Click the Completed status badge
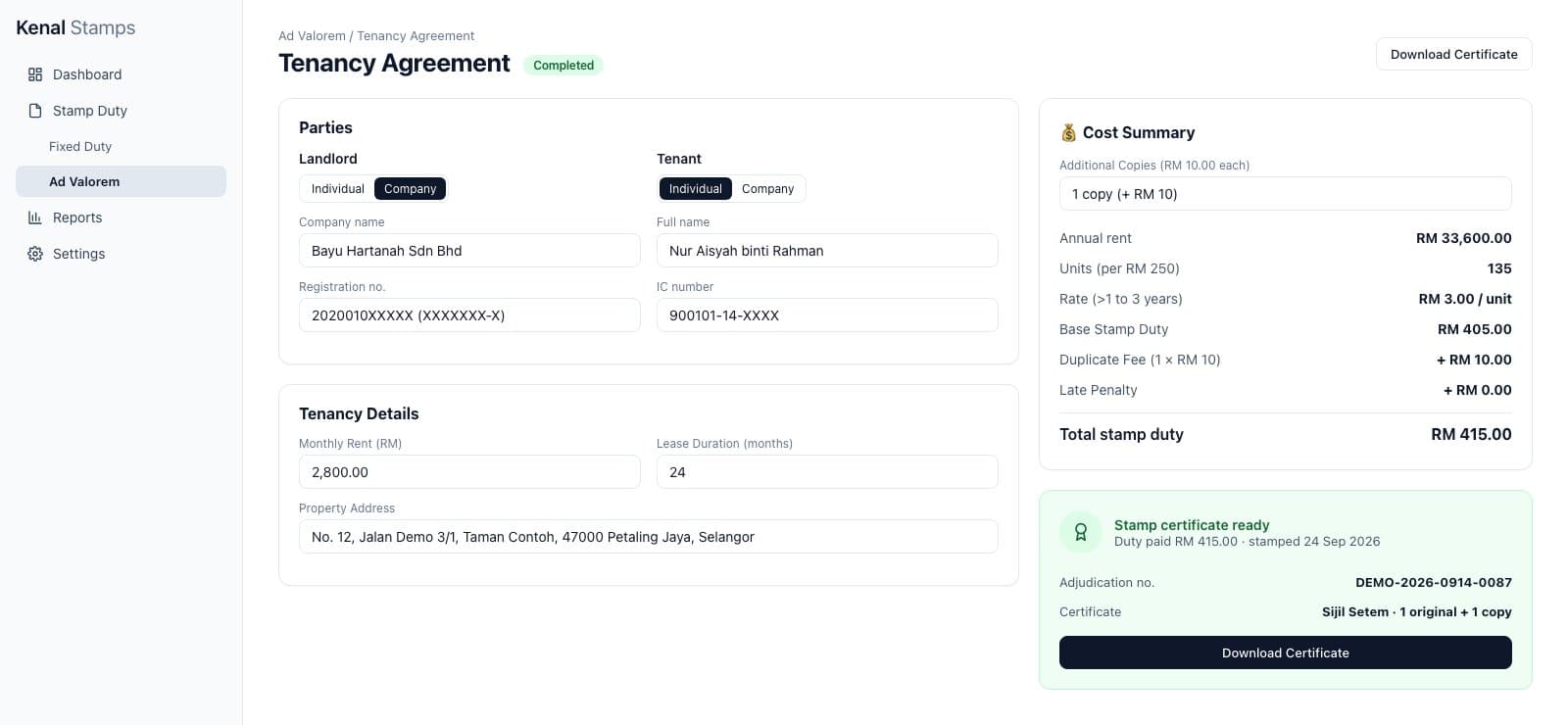The image size is (1568, 725). pyautogui.click(x=563, y=66)
